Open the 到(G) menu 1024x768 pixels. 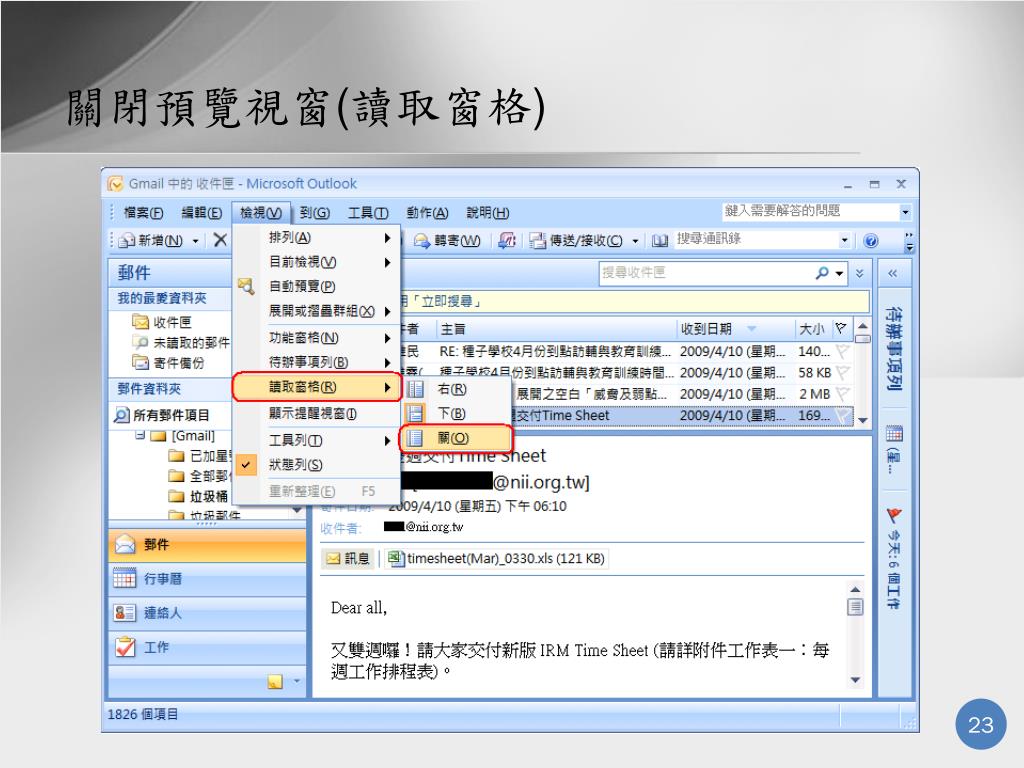(315, 213)
